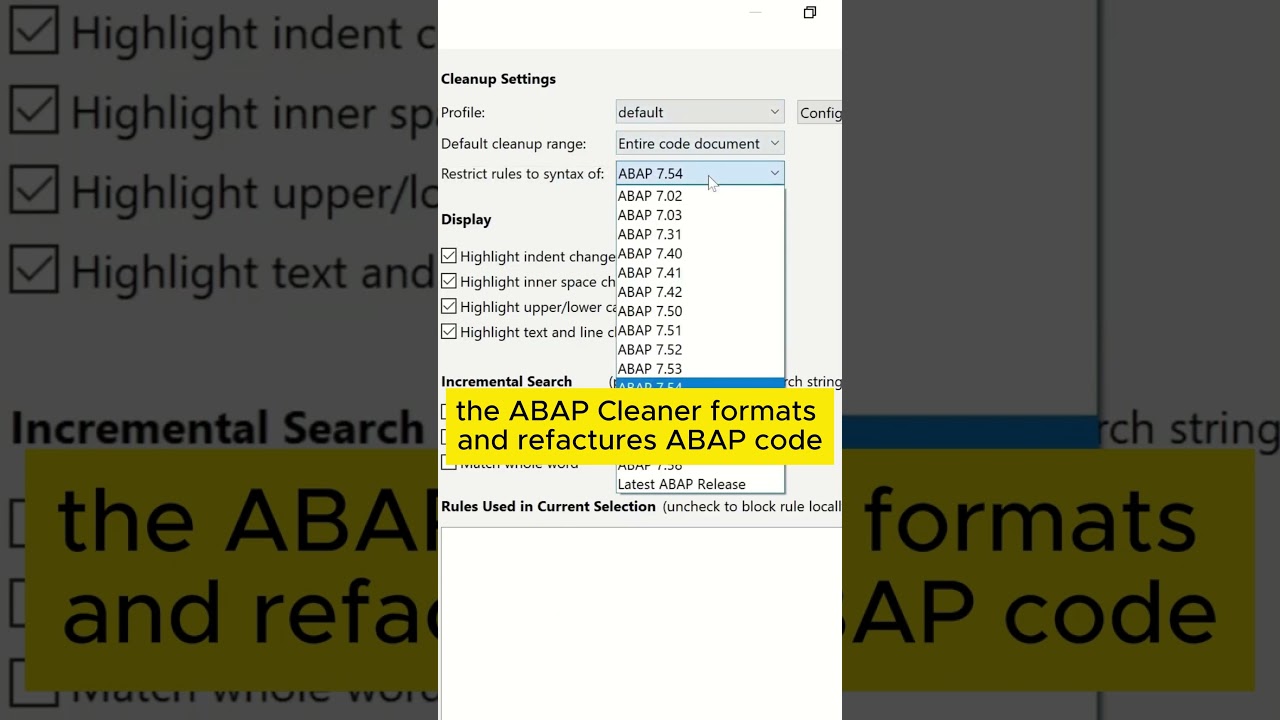Viewport: 1280px width, 720px height.
Task: Pick ABAP 7.53 syntax option
Action: pos(650,369)
